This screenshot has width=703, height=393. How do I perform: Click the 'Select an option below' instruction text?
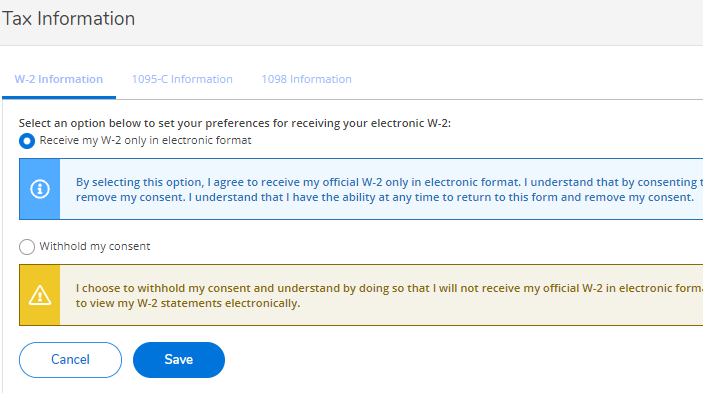(234, 123)
